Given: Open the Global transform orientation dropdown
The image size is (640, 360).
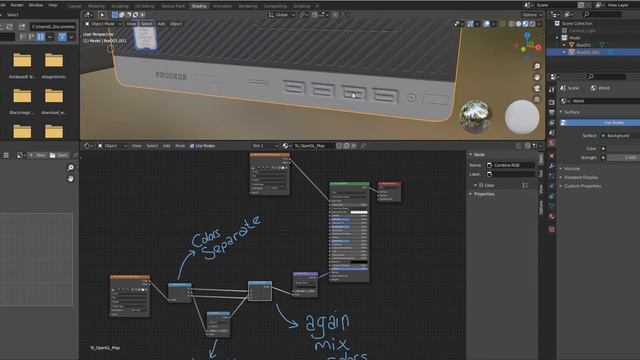Looking at the screenshot, I should [x=282, y=15].
